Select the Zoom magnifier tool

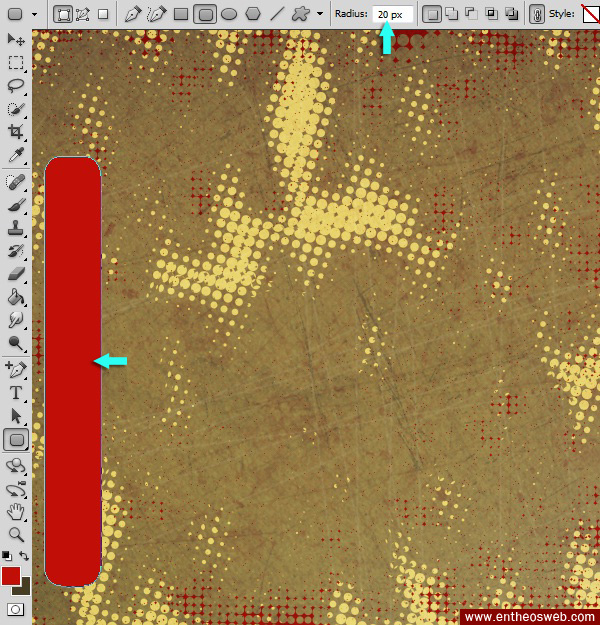pos(16,534)
